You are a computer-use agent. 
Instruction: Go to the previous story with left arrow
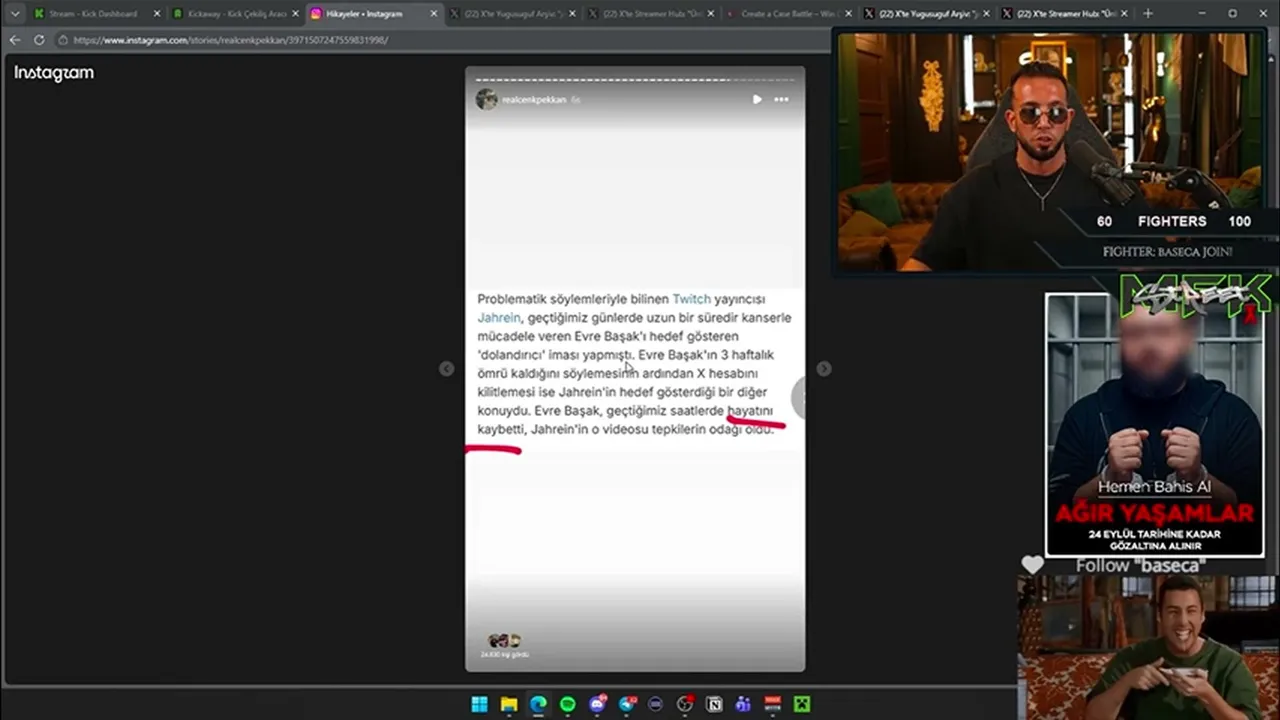(x=446, y=369)
